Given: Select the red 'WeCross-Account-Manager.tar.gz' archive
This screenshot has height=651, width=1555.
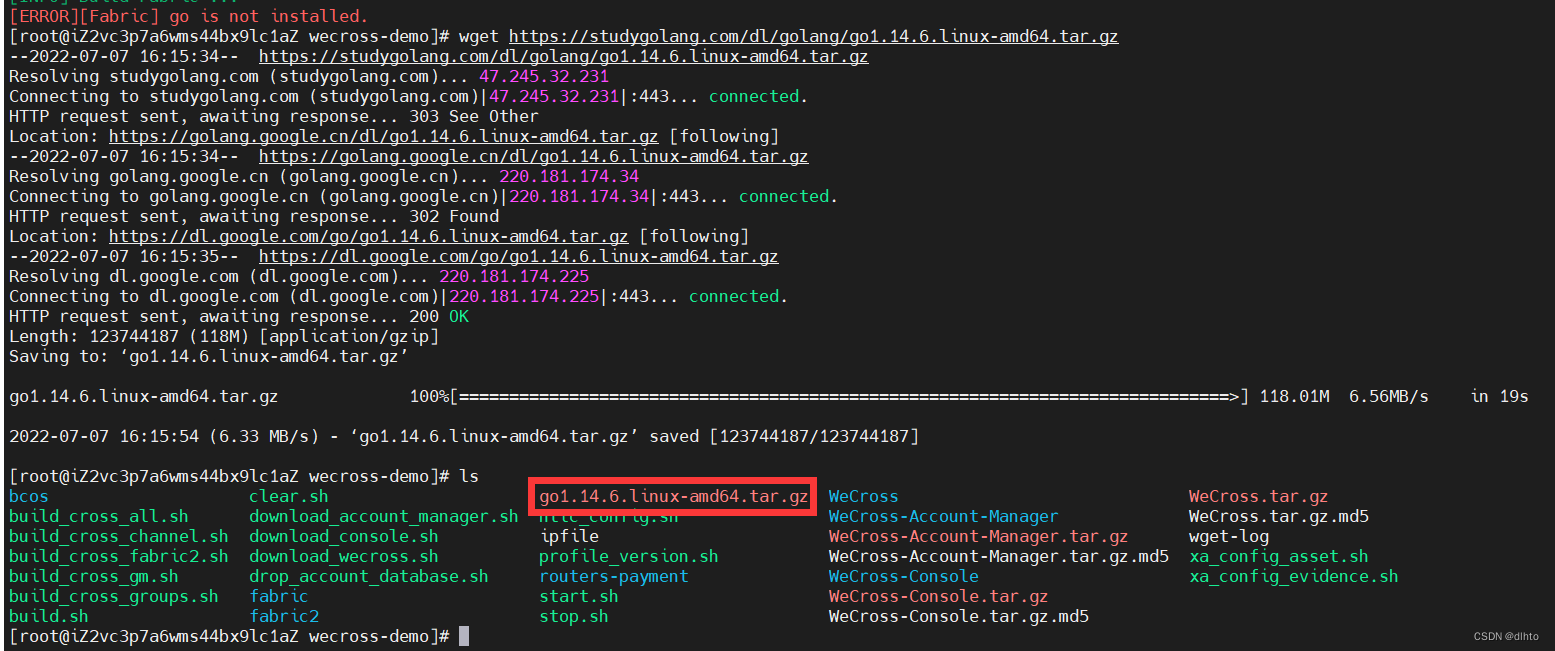Looking at the screenshot, I should (979, 537).
